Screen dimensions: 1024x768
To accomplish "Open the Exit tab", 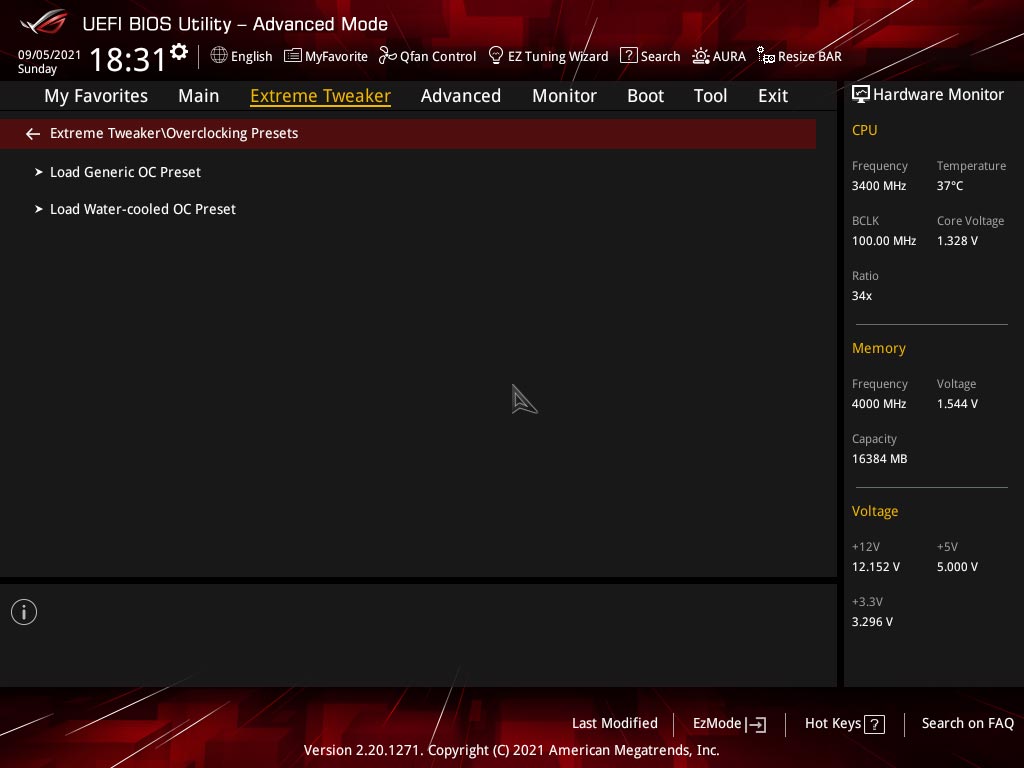I will tap(773, 96).
